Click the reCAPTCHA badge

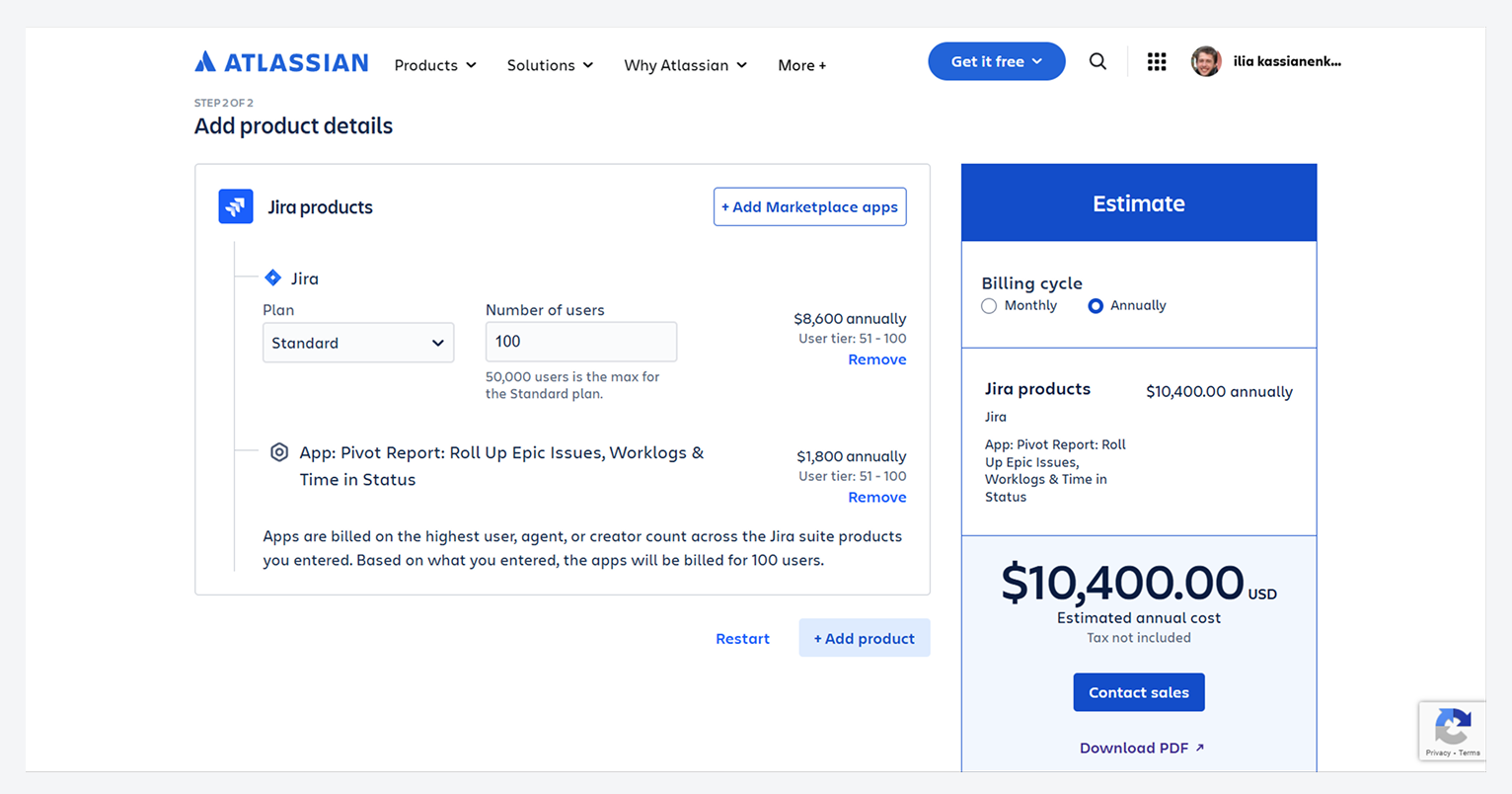[x=1452, y=731]
